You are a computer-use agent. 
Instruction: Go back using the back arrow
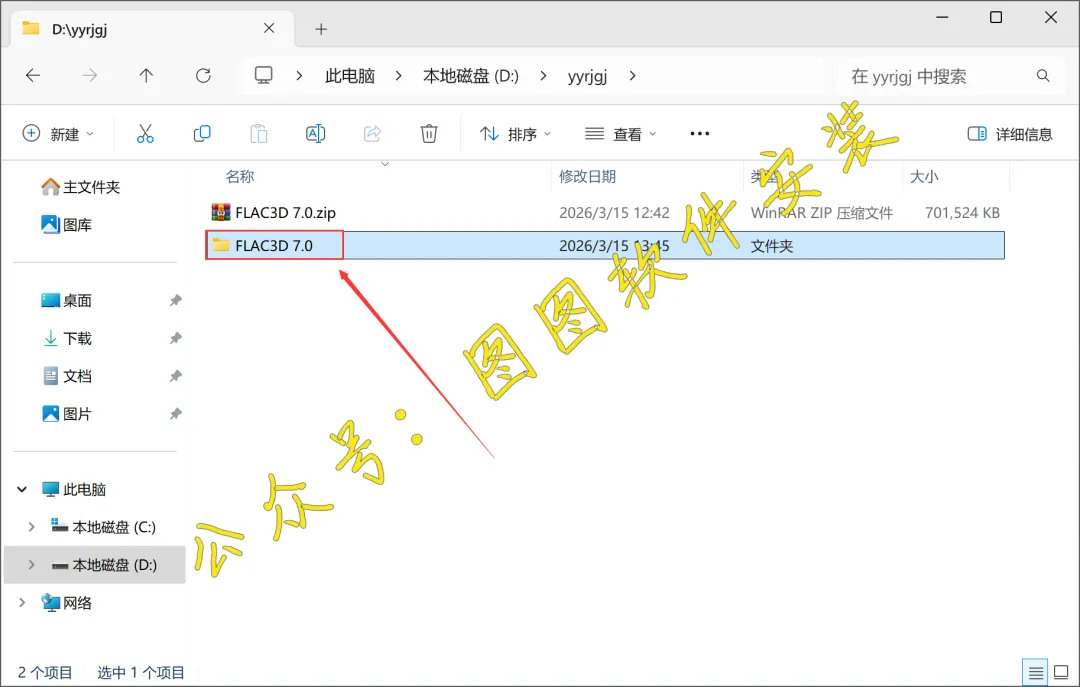32,76
